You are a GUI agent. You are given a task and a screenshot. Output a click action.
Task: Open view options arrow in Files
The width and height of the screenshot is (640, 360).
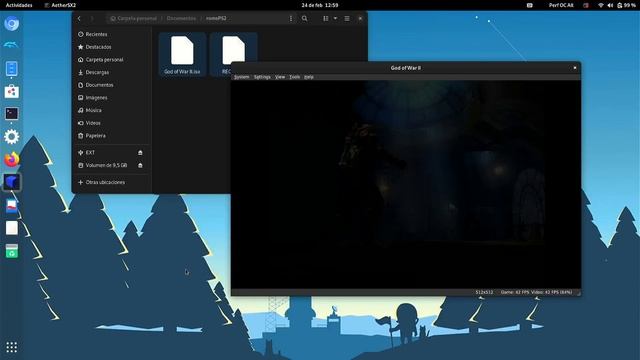tap(335, 18)
